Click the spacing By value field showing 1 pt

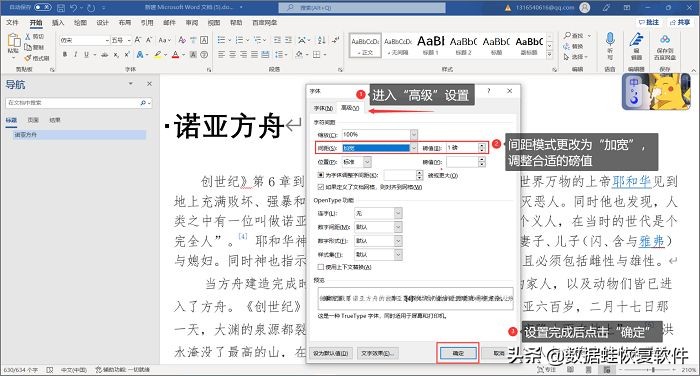[462, 148]
